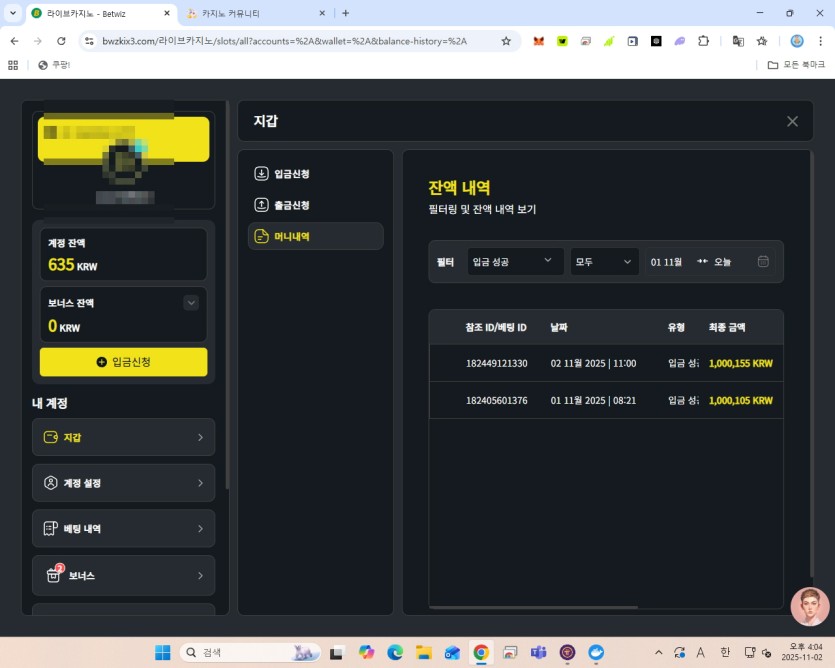Expand the 보너스 잔액 chevron
Screen dimensions: 835x668
coord(191,303)
